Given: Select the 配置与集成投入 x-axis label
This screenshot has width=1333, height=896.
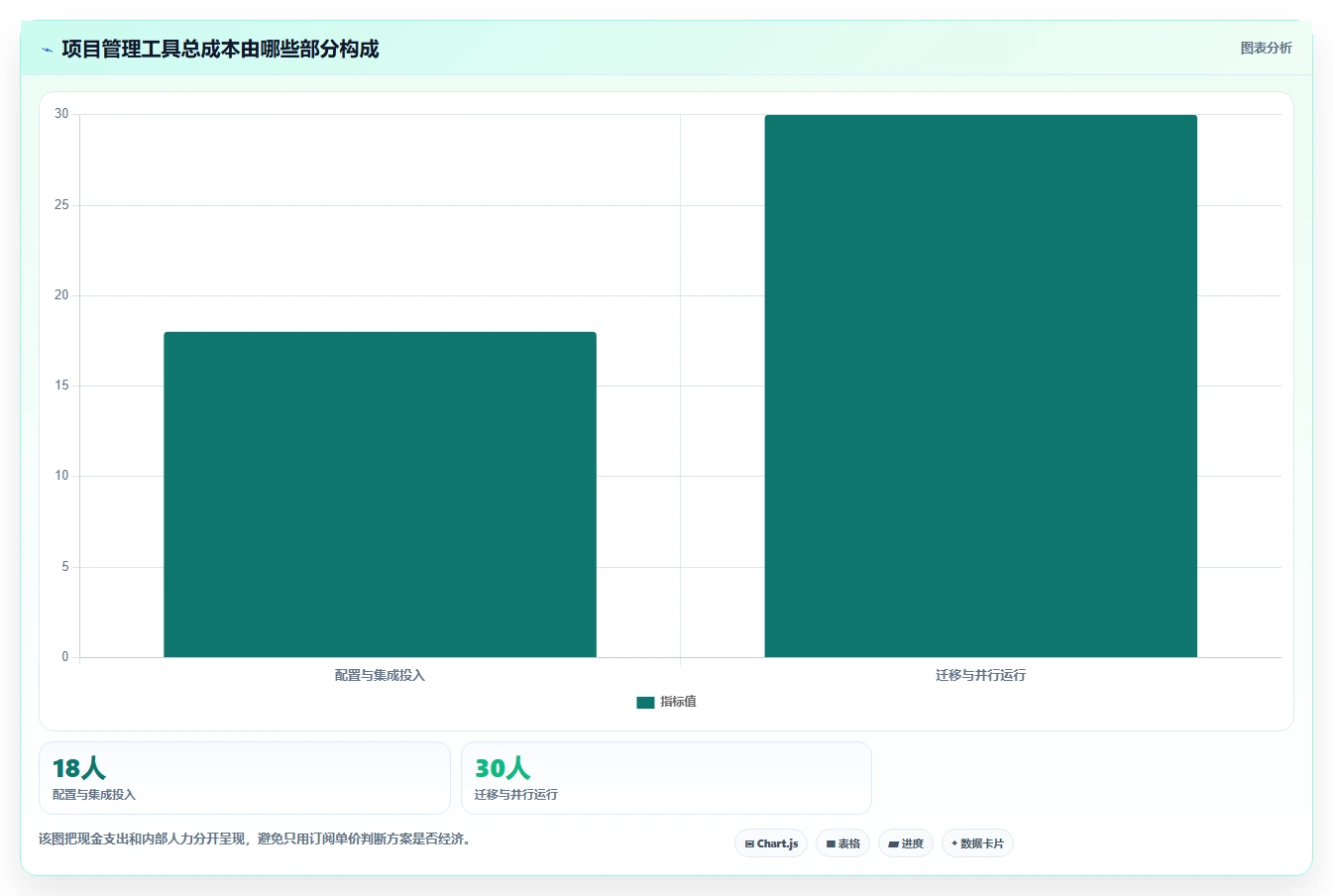Looking at the screenshot, I should coord(380,675).
